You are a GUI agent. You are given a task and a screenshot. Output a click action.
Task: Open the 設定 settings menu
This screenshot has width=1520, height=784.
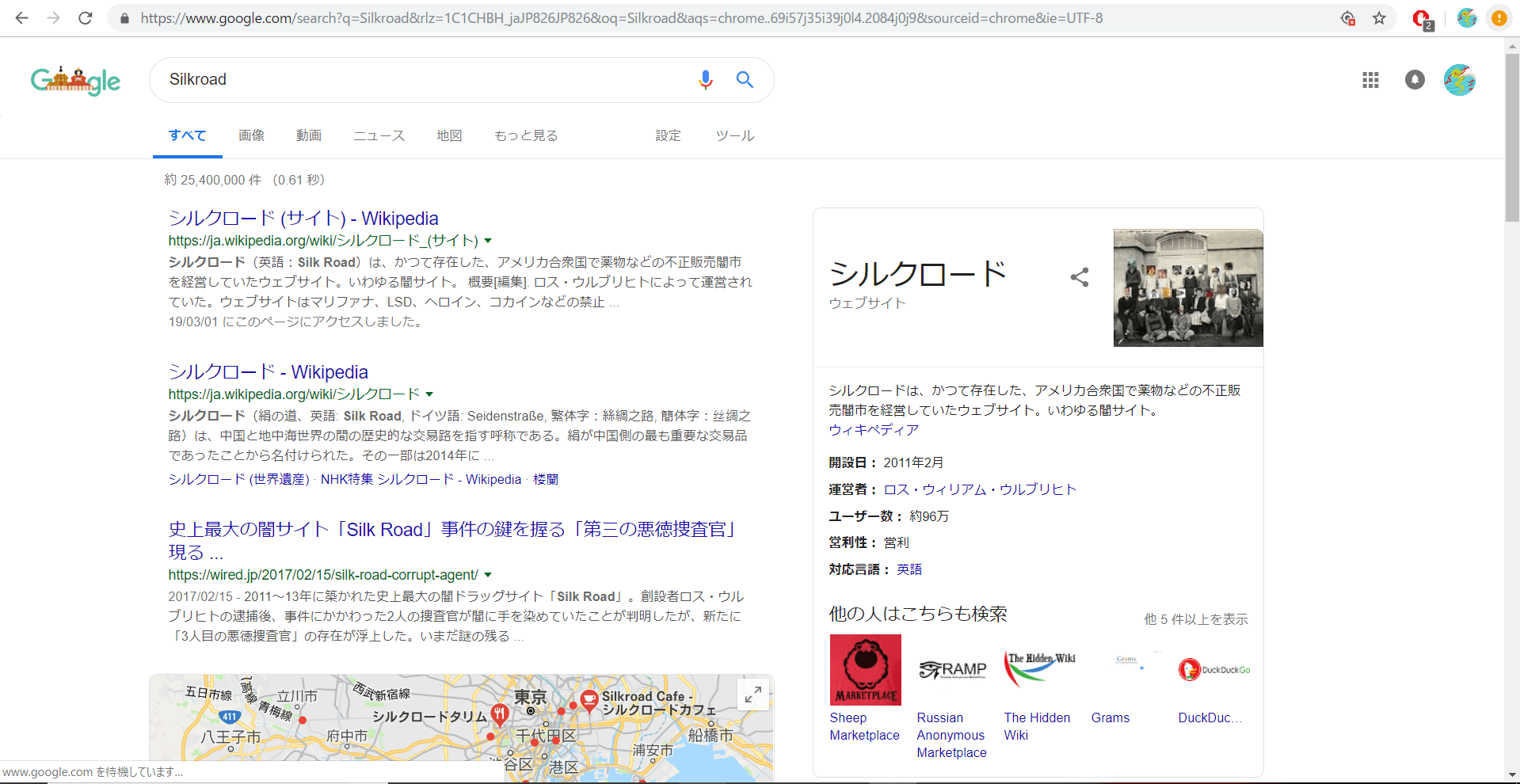(x=668, y=135)
